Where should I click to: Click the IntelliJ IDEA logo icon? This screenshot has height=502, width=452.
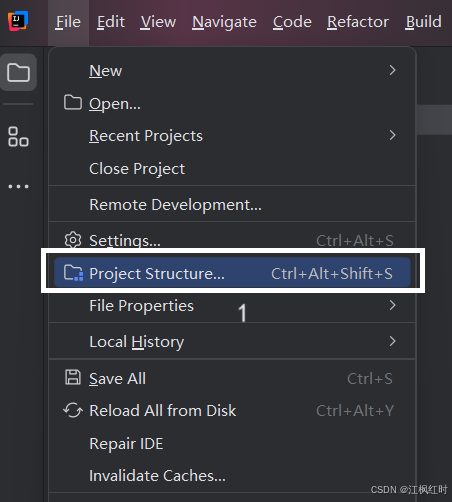tap(18, 21)
